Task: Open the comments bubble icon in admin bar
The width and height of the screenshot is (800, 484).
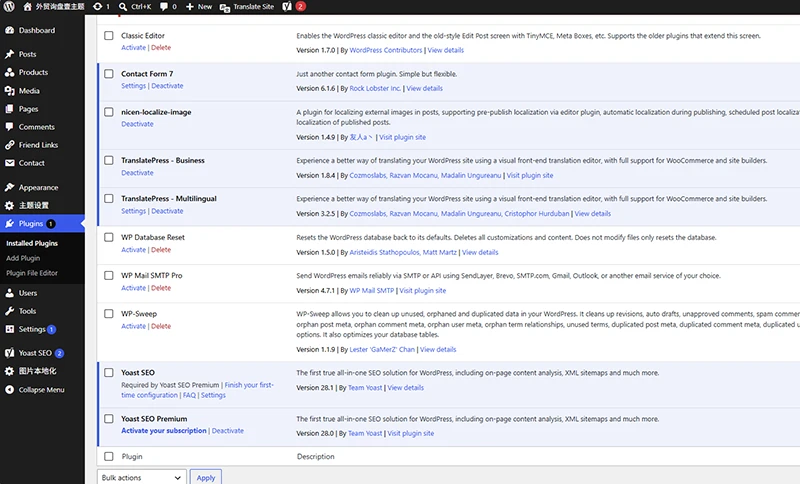Action: pyautogui.click(x=164, y=7)
